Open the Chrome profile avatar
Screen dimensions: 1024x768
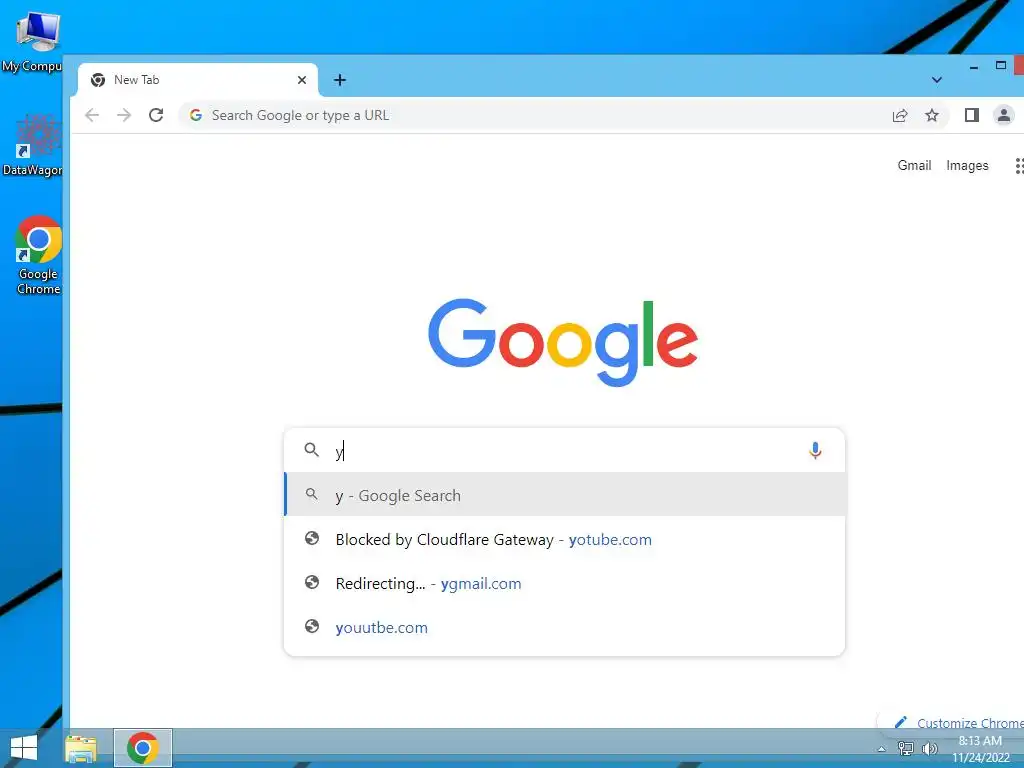(x=1004, y=116)
